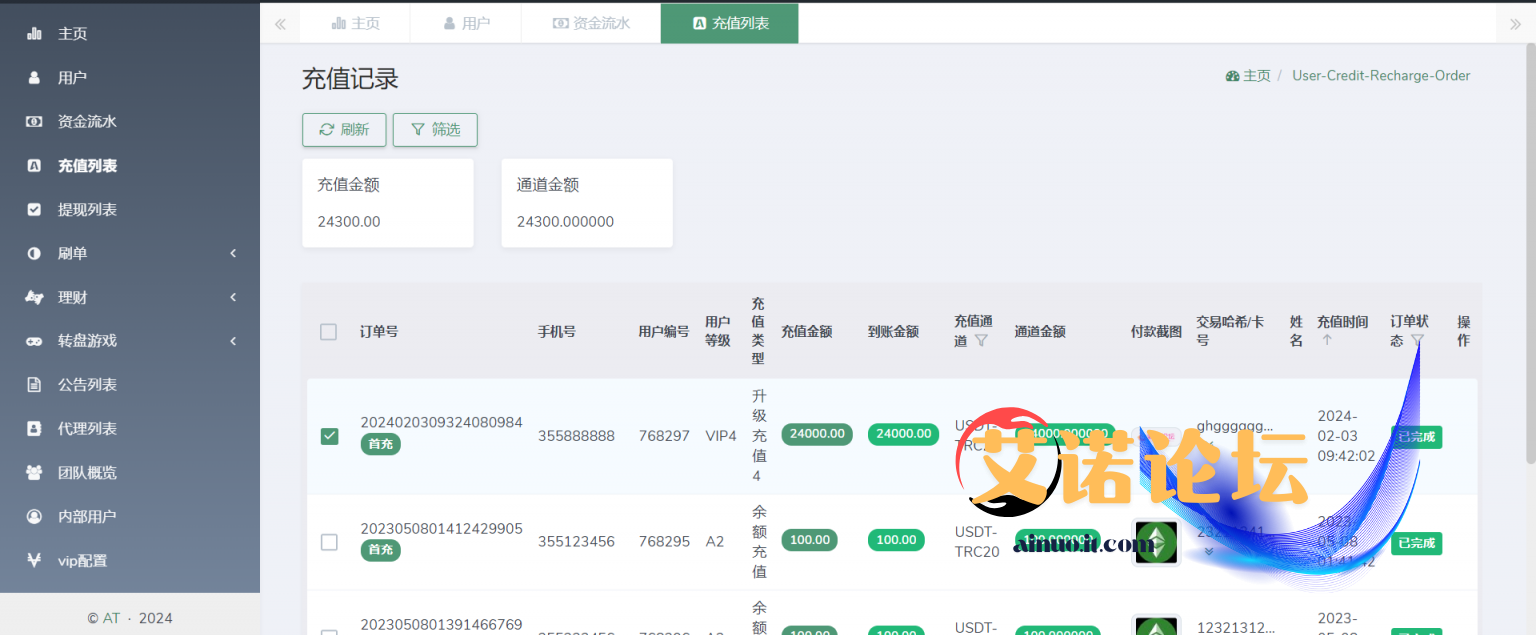Open 资金流水 in the sidebar
The image size is (1536, 635).
(x=130, y=121)
